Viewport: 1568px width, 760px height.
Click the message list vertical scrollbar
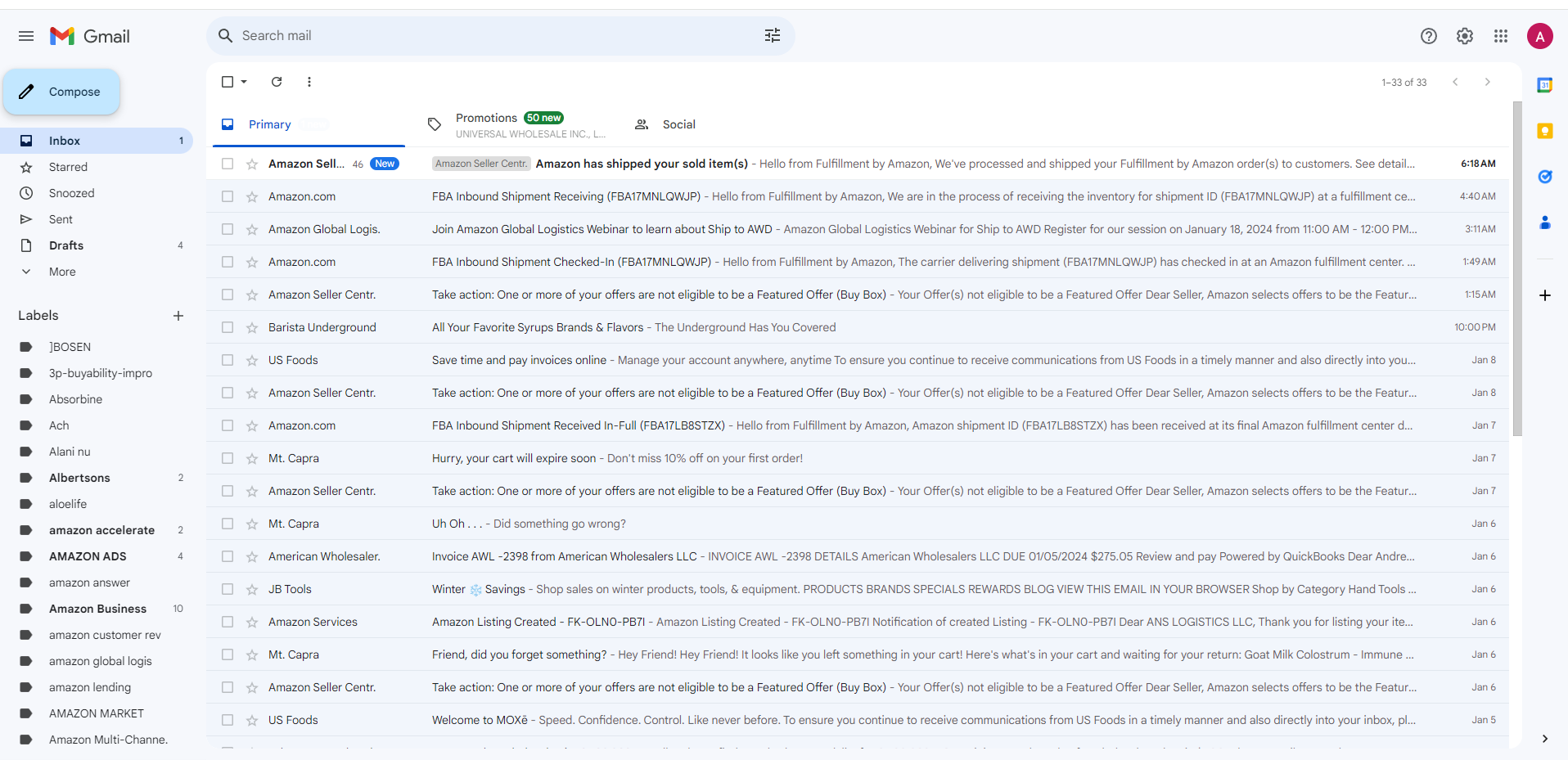[x=1517, y=268]
